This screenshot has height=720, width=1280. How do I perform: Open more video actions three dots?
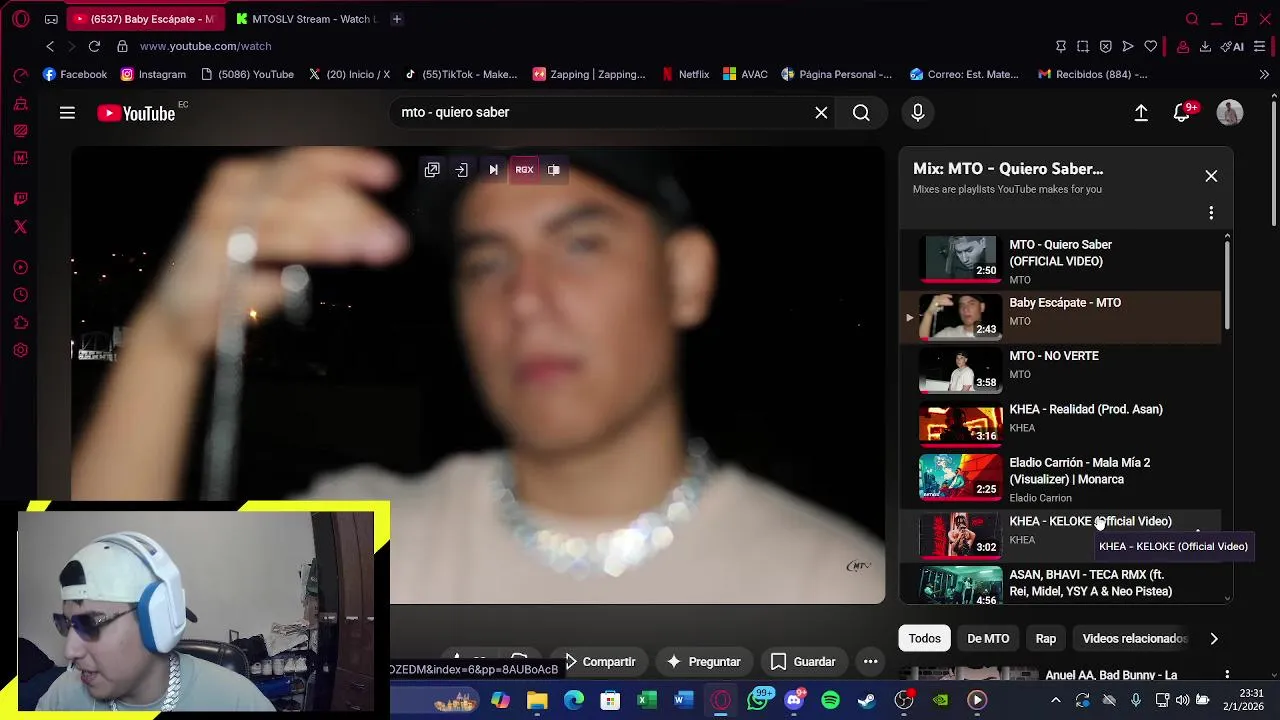[871, 662]
